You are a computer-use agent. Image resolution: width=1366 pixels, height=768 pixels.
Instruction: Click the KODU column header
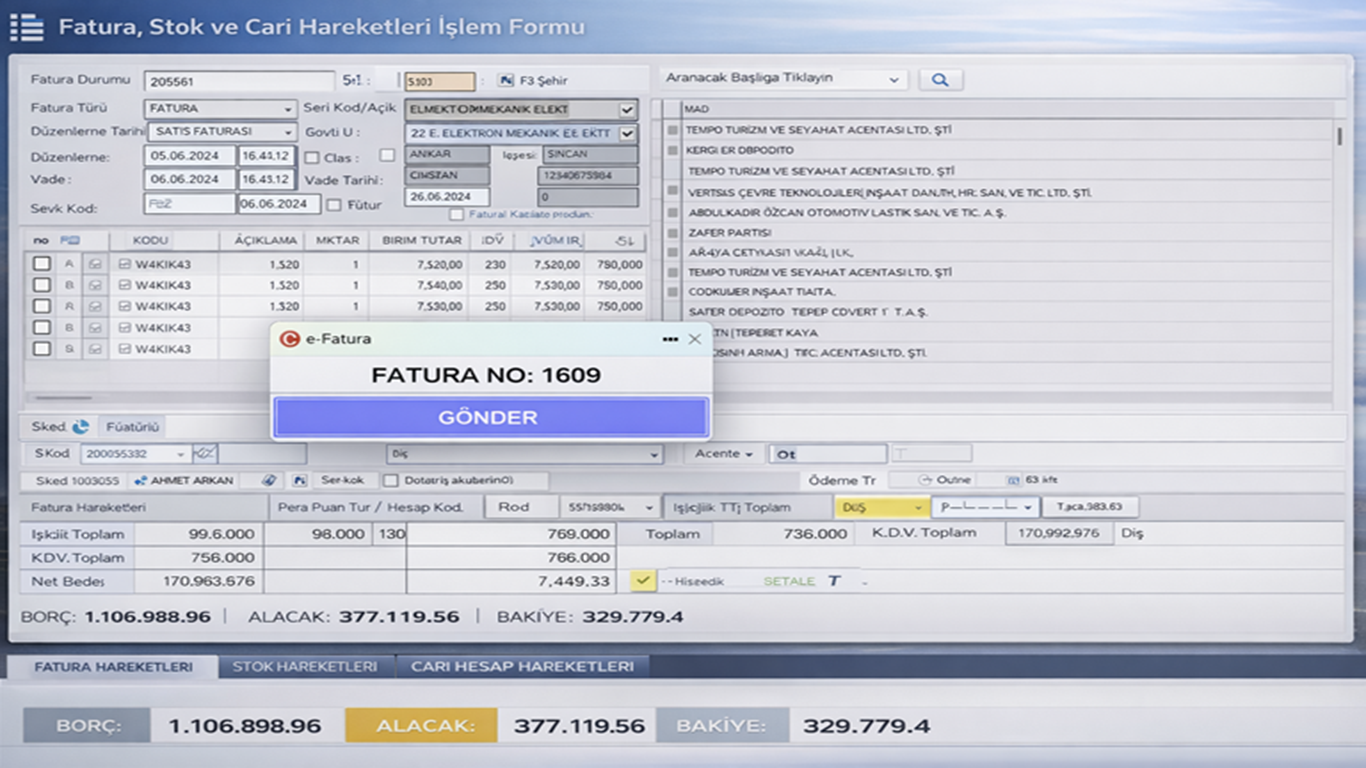pos(150,241)
